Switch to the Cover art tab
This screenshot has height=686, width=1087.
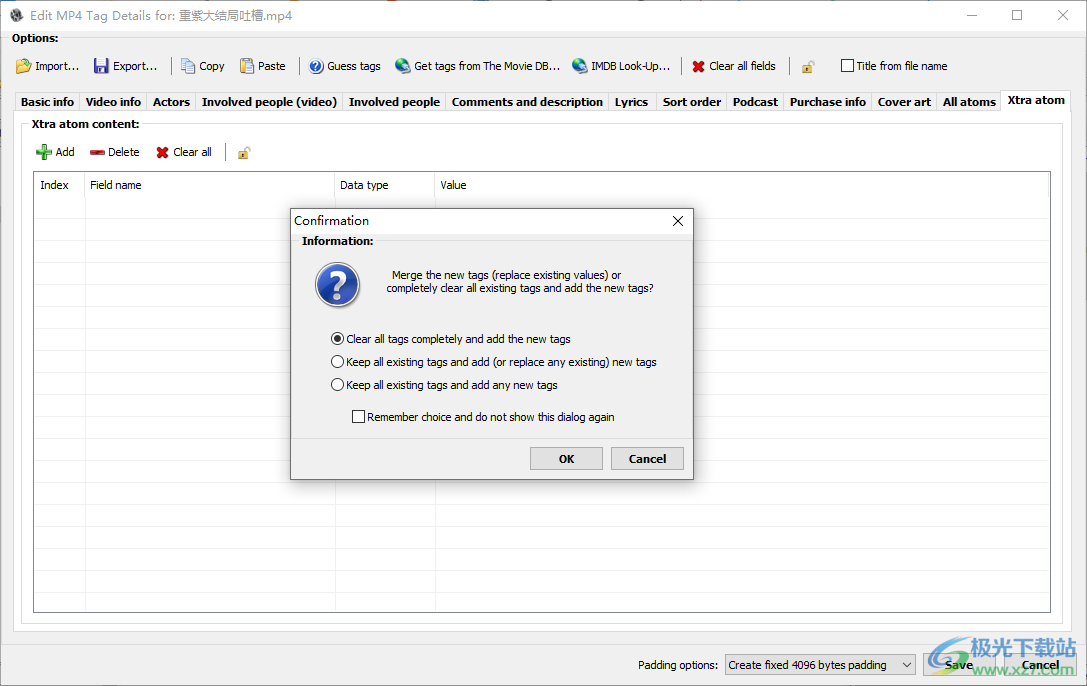click(x=904, y=102)
